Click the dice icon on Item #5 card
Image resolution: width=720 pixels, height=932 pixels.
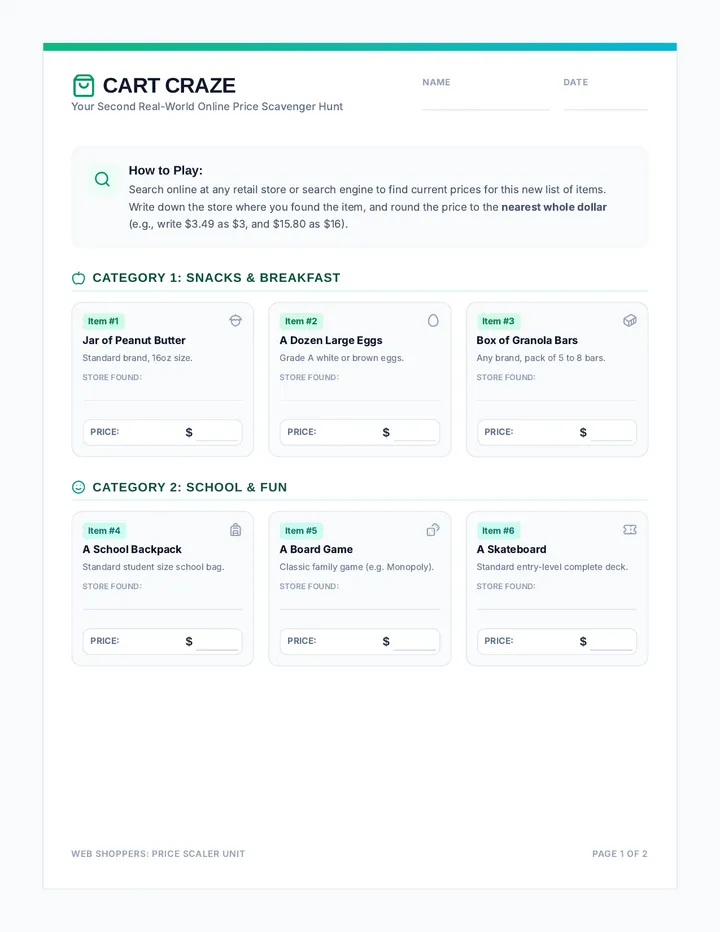(433, 530)
